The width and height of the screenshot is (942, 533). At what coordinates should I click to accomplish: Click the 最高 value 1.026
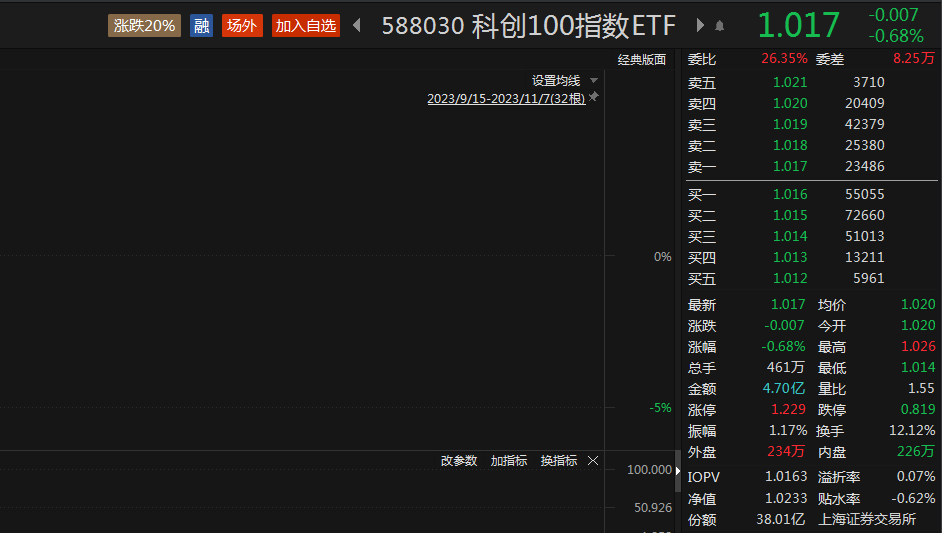(x=918, y=347)
